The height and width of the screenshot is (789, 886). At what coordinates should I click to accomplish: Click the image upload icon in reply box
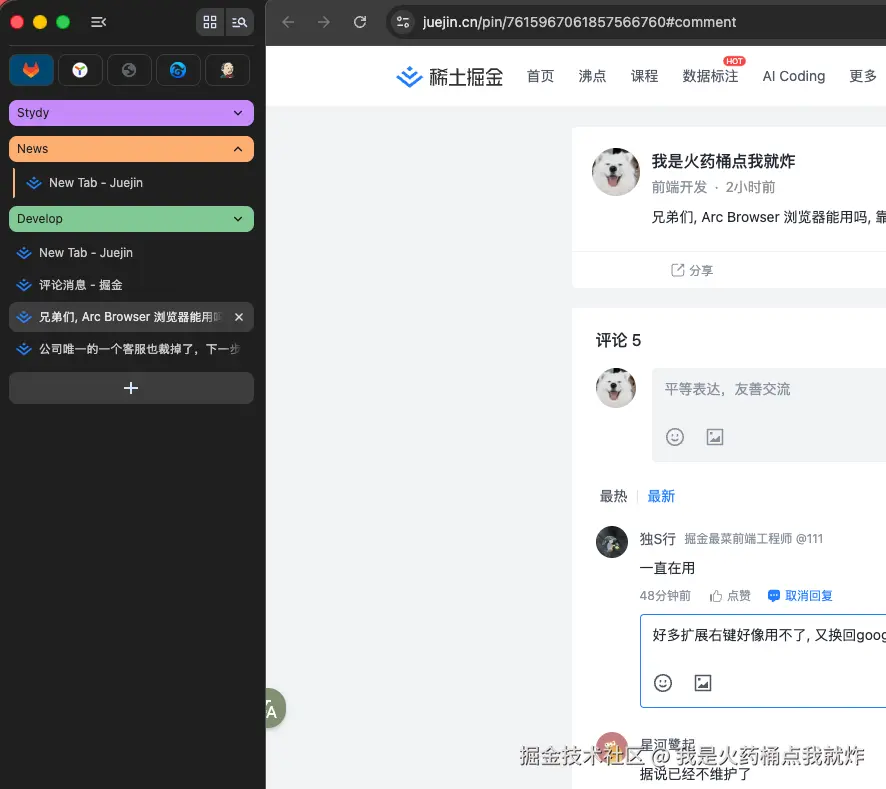click(703, 683)
